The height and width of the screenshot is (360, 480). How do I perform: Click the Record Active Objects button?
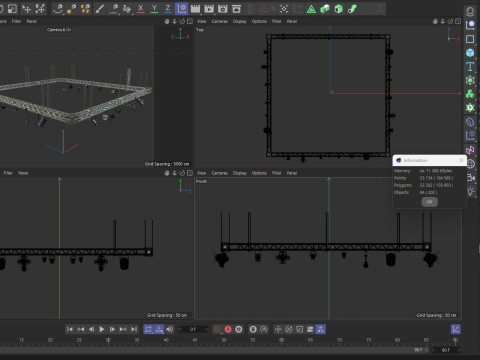pos(217,329)
